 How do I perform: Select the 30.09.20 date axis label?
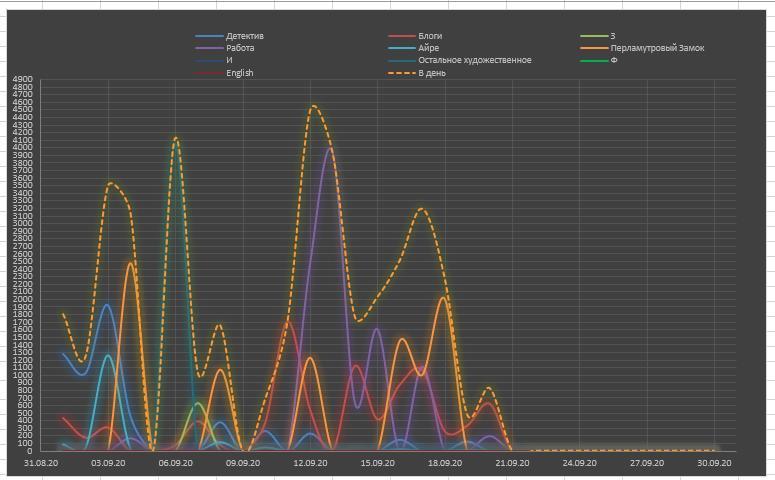714,464
